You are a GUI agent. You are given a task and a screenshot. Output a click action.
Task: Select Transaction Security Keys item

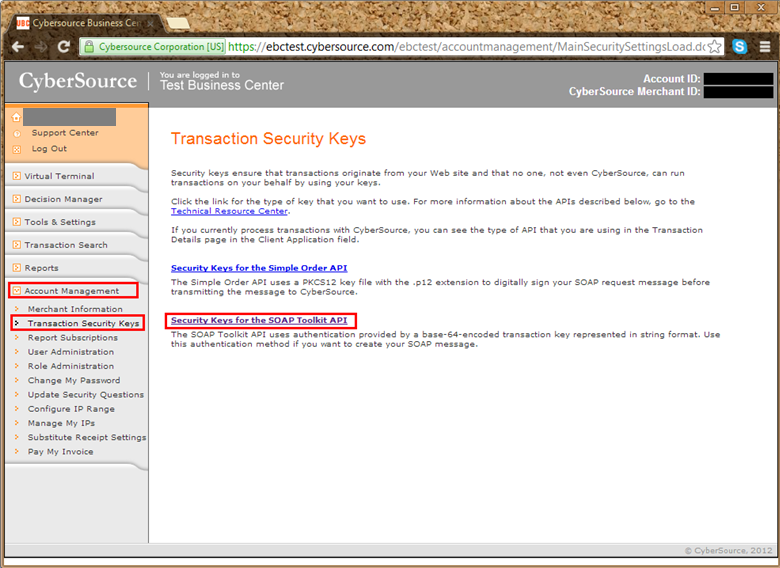(84, 323)
